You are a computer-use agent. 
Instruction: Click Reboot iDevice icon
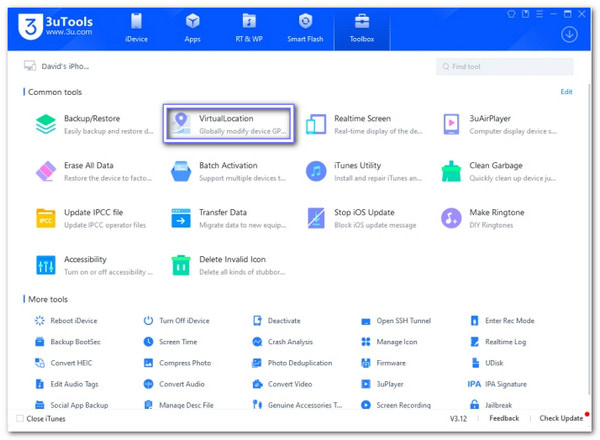(40, 321)
